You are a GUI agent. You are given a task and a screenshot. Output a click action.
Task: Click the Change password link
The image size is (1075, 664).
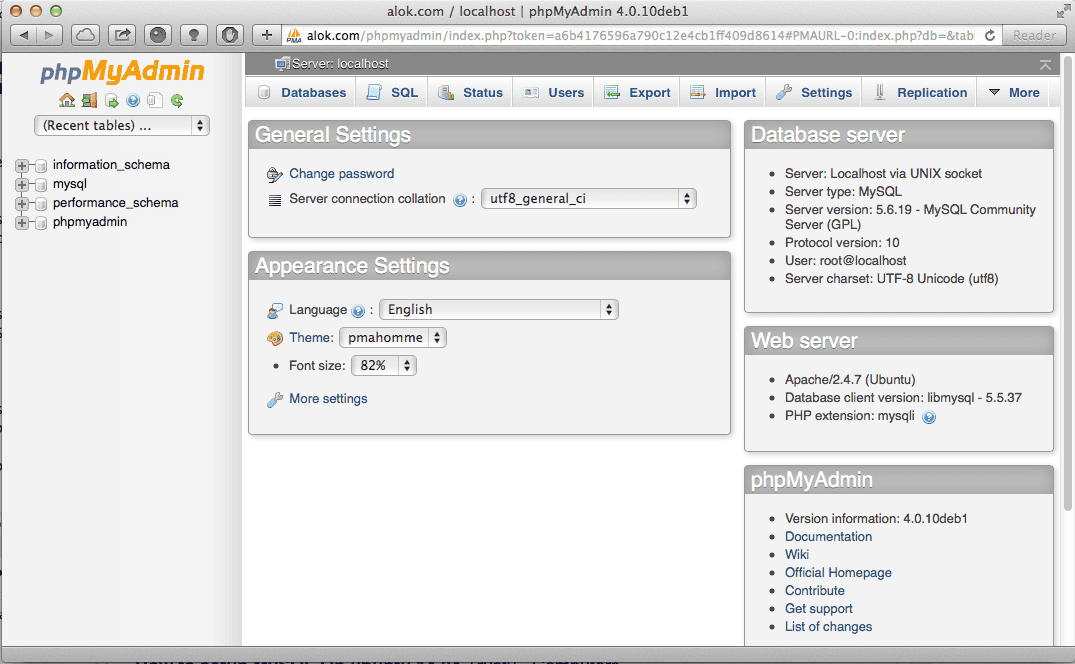(341, 174)
